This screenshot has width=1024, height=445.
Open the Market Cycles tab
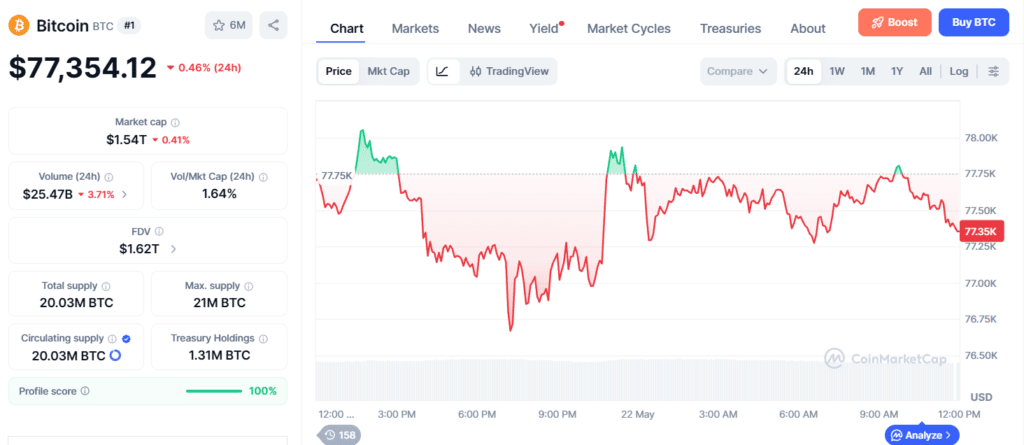pos(629,28)
